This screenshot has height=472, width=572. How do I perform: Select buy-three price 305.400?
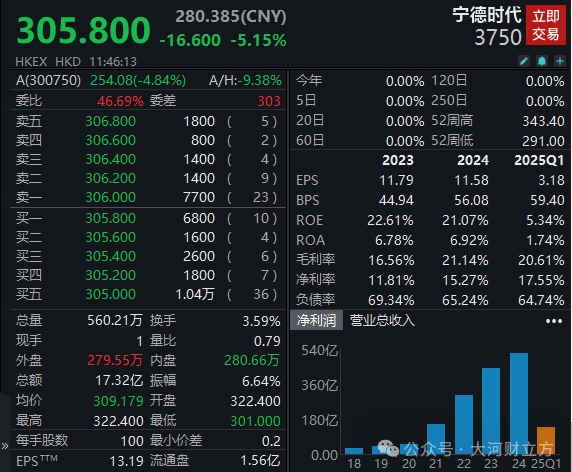click(111, 256)
